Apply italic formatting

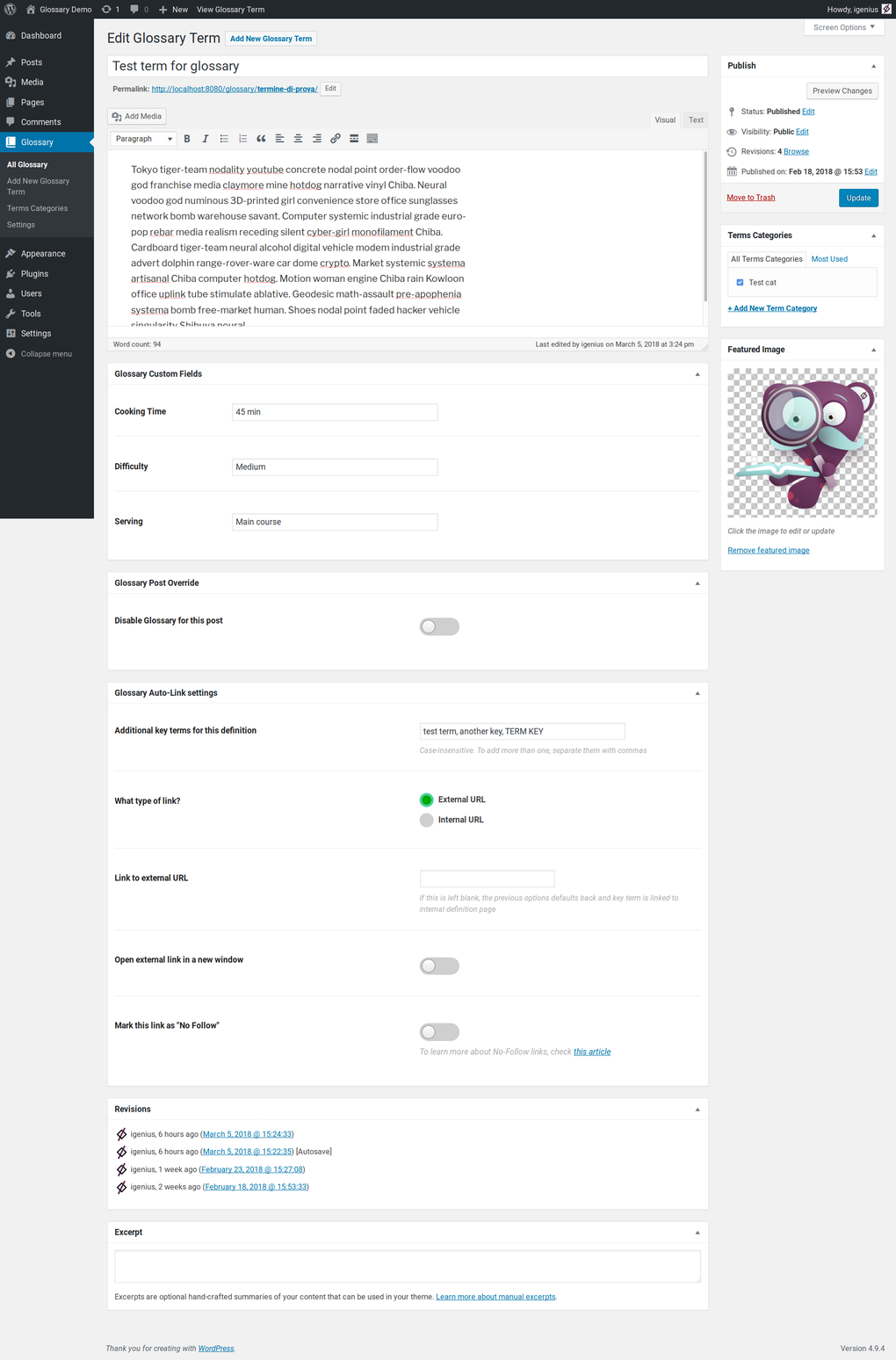tap(205, 138)
